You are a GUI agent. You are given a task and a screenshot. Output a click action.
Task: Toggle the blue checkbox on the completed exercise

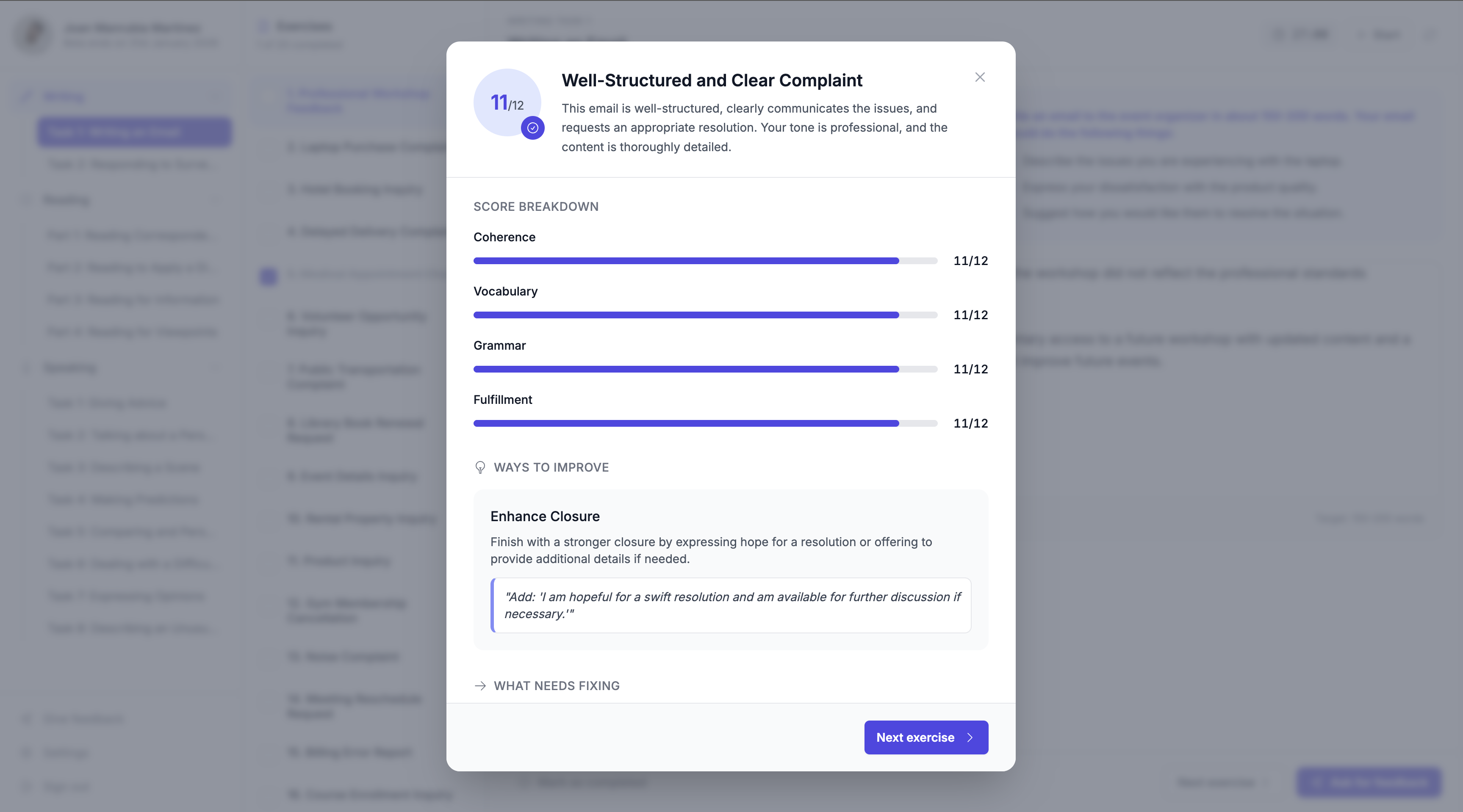pyautogui.click(x=268, y=276)
